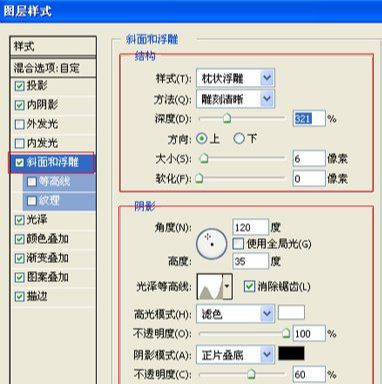The height and width of the screenshot is (384, 382).
Task: Select the 内发光 effect row label
Action: pyautogui.click(x=42, y=143)
